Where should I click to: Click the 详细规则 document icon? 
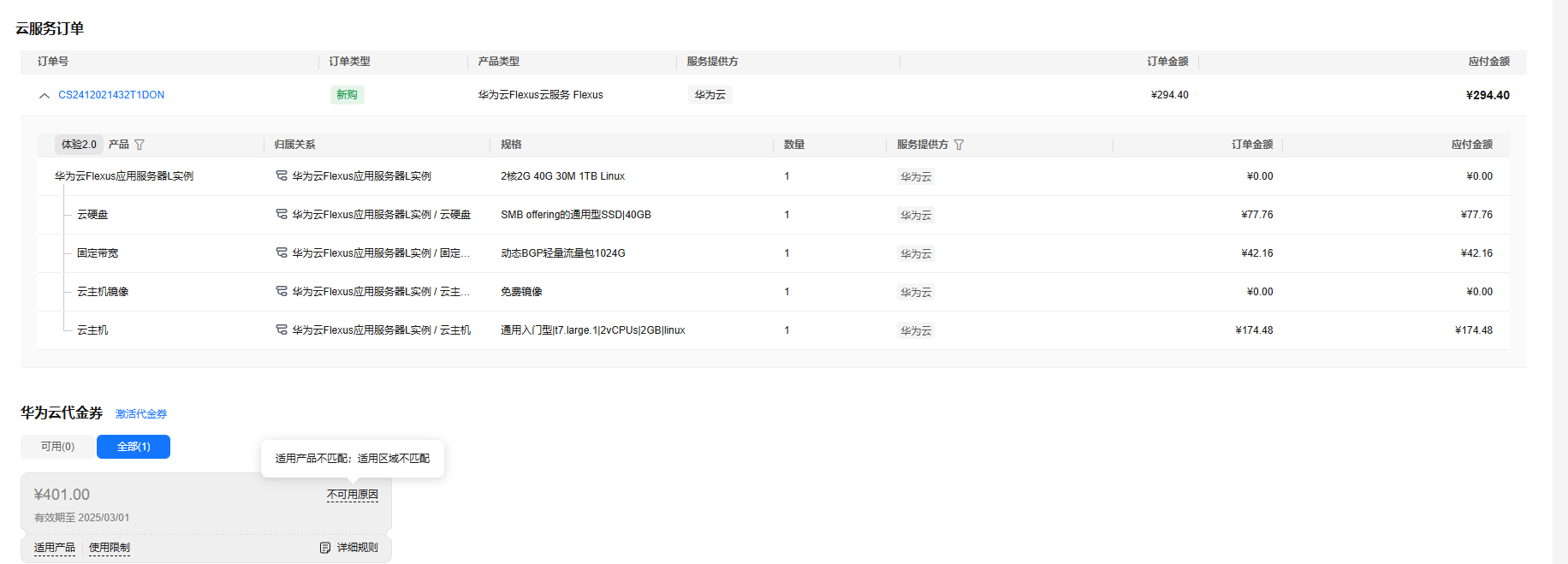coord(325,548)
